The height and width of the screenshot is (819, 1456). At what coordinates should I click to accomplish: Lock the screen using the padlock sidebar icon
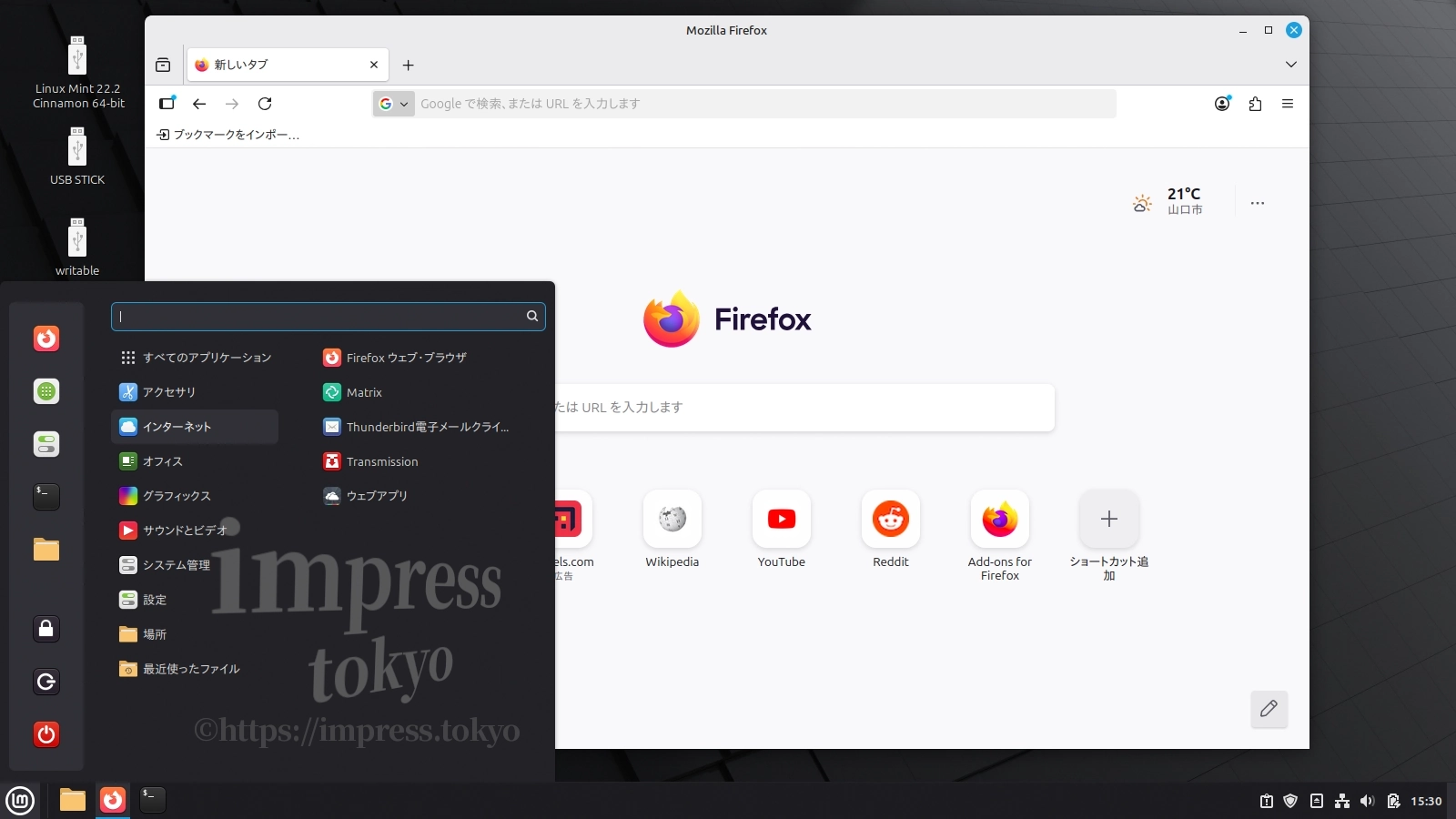46,628
